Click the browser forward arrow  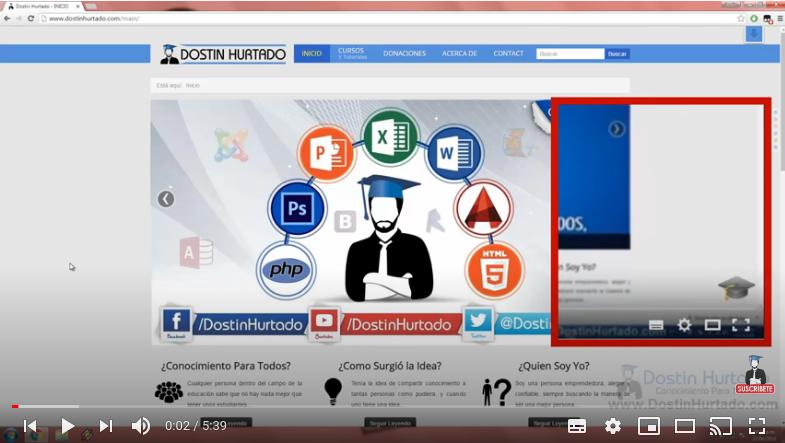(19, 19)
